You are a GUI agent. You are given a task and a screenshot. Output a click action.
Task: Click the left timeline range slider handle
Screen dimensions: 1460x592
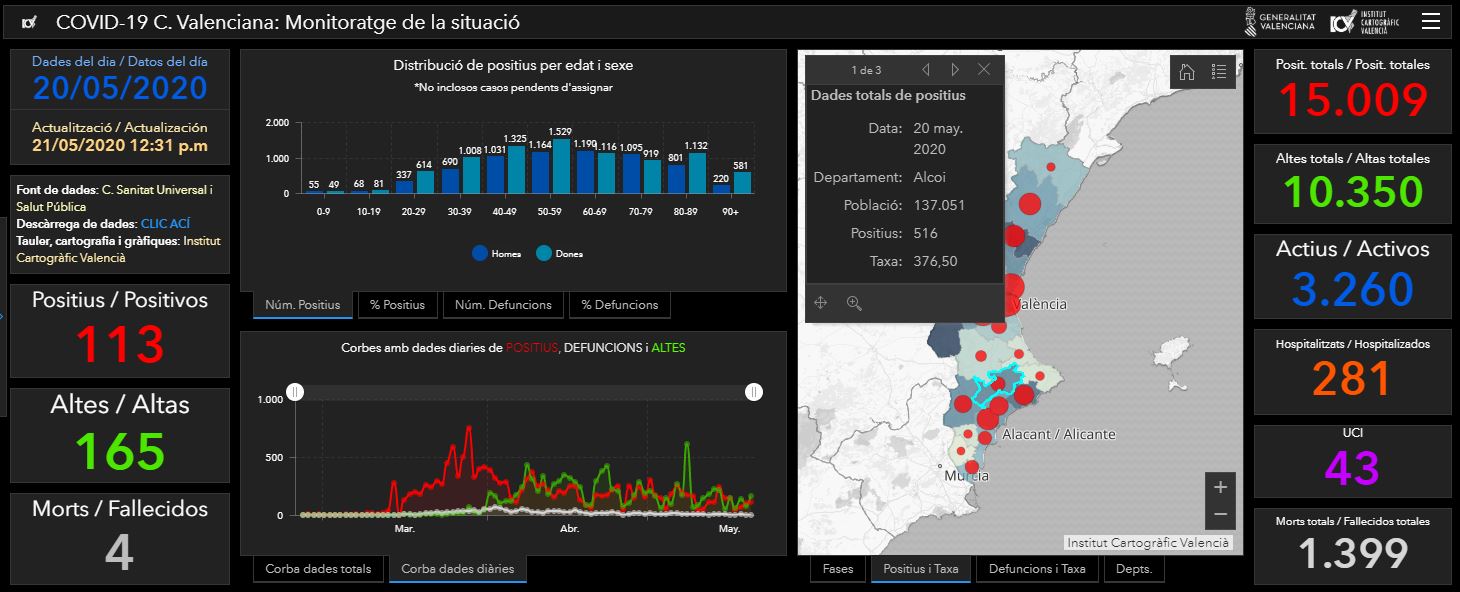pyautogui.click(x=295, y=392)
